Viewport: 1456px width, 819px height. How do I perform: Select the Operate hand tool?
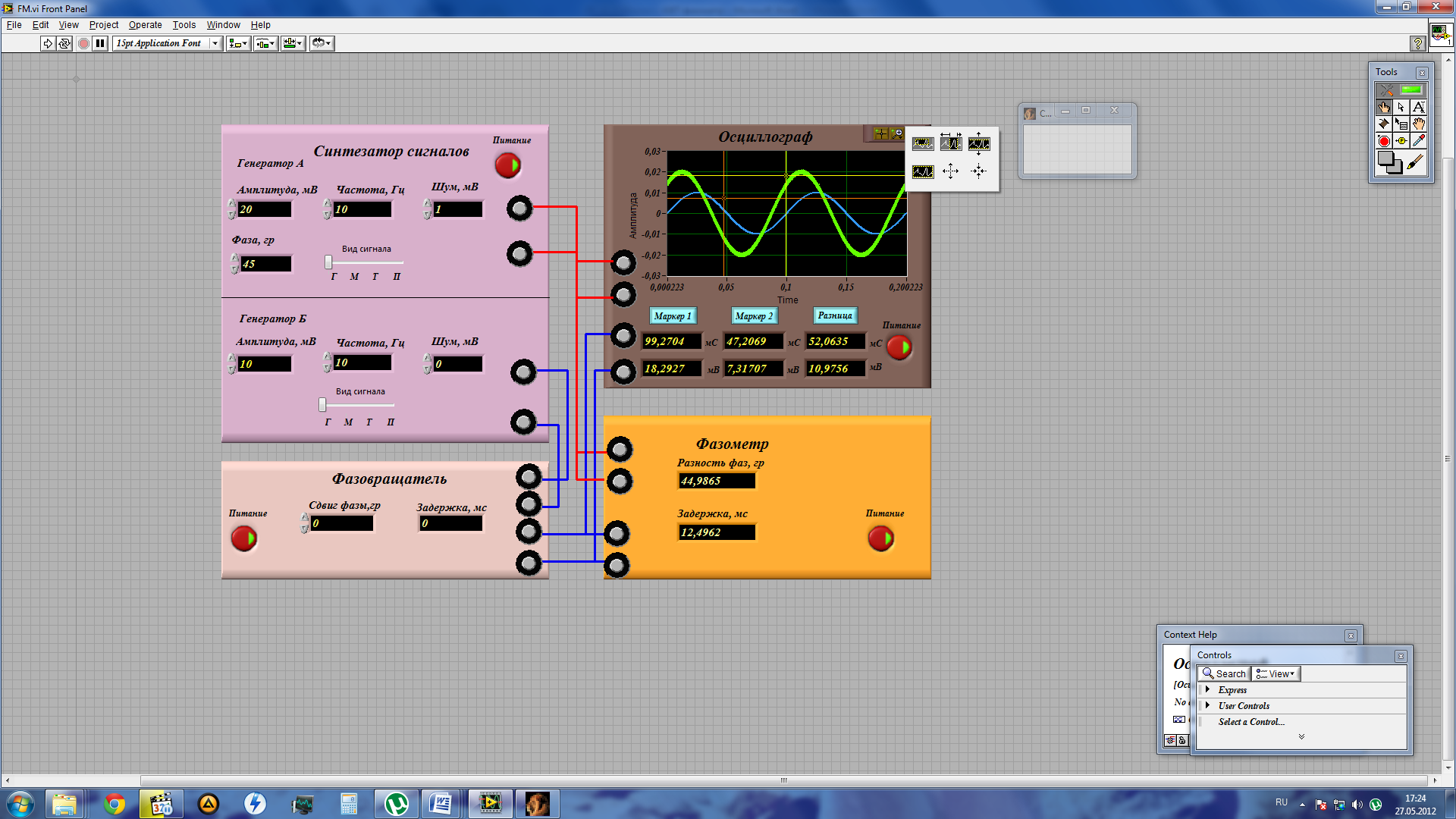click(1384, 107)
